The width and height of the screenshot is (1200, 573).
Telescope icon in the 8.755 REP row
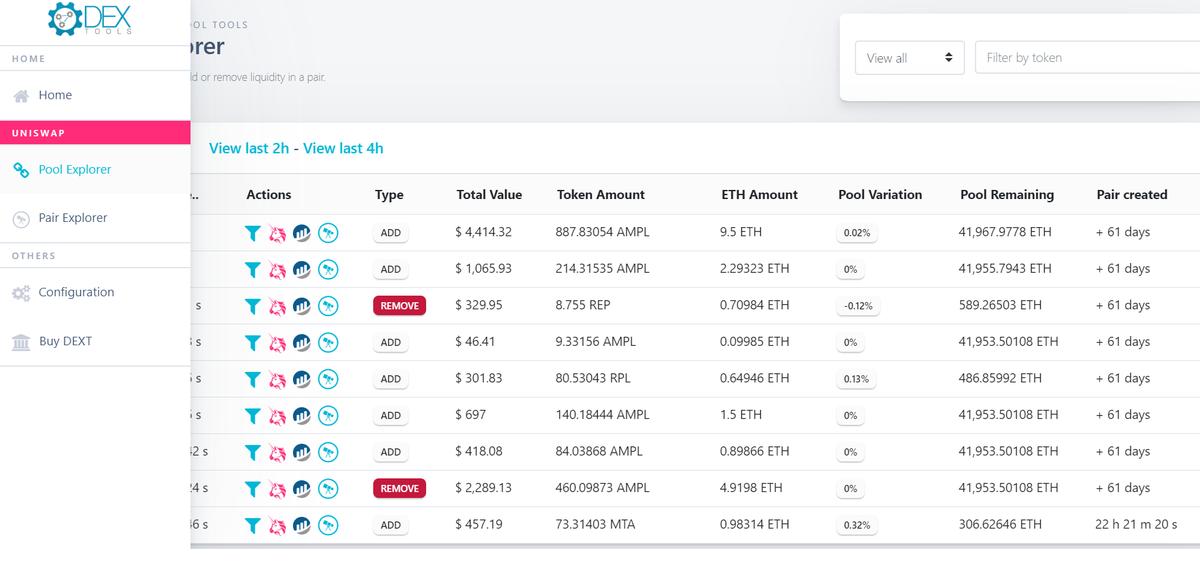(x=328, y=306)
